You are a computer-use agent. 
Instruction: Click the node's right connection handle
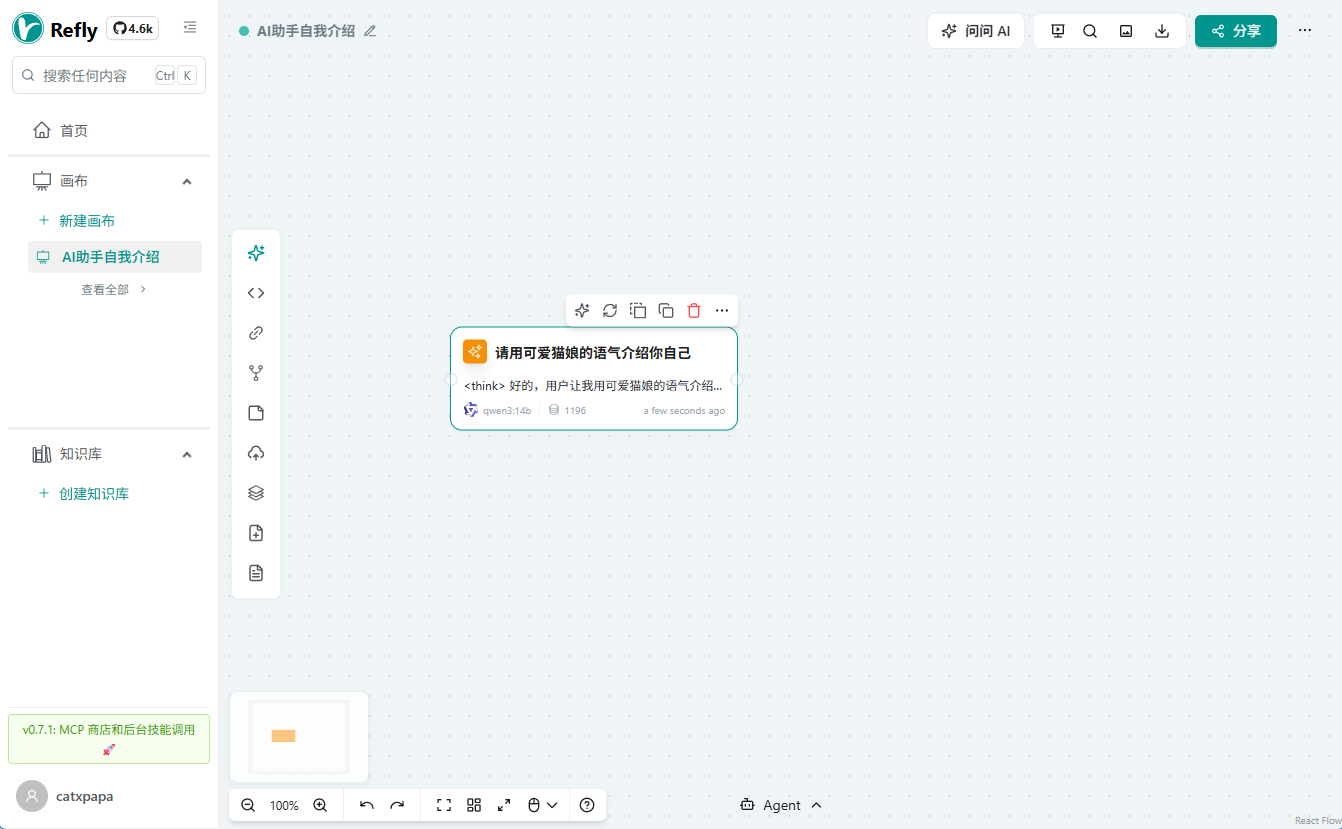pyautogui.click(x=737, y=379)
